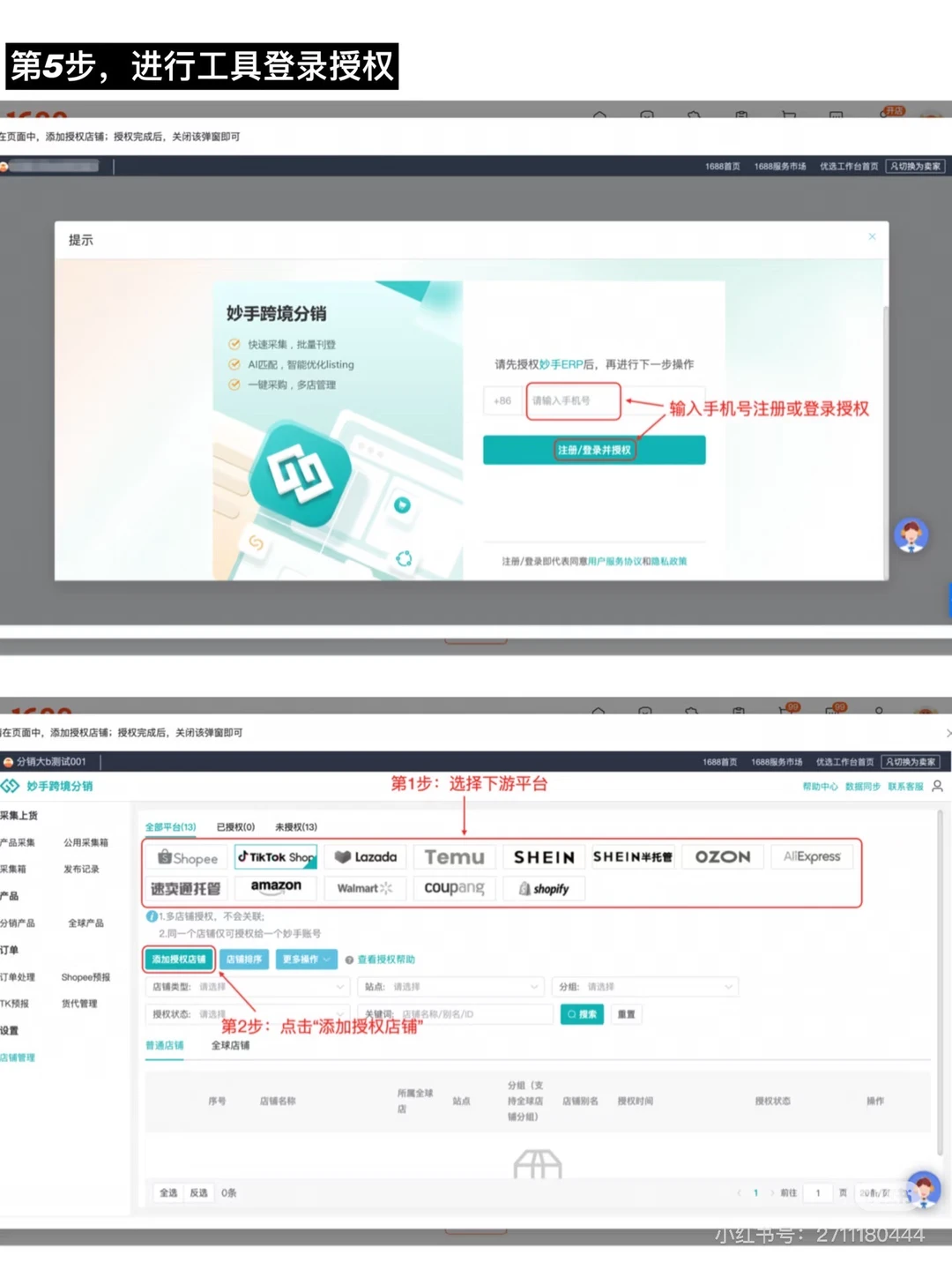
Task: Close the 提示 dialog with its X
Action: [x=872, y=236]
